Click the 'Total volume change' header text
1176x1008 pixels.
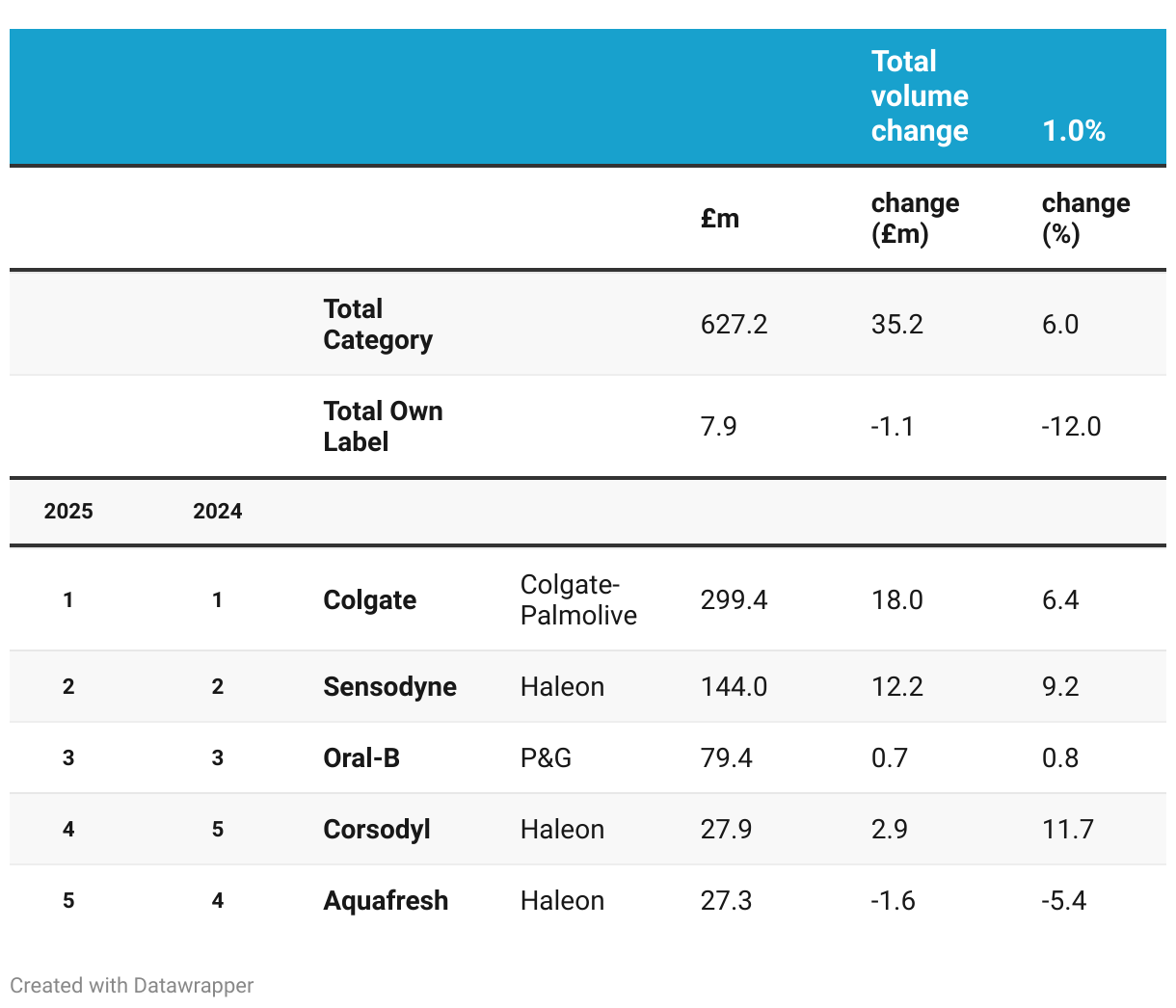920,95
